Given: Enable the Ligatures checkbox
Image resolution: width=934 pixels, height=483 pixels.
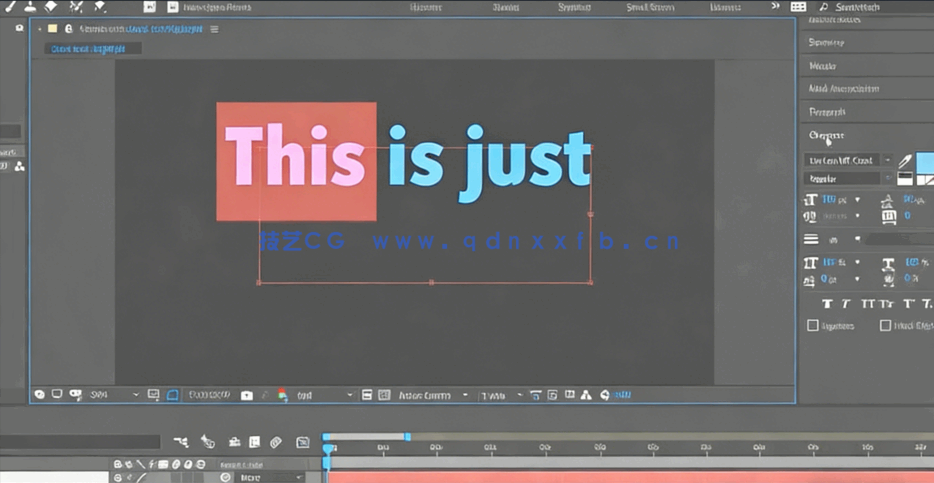Looking at the screenshot, I should click(x=813, y=325).
